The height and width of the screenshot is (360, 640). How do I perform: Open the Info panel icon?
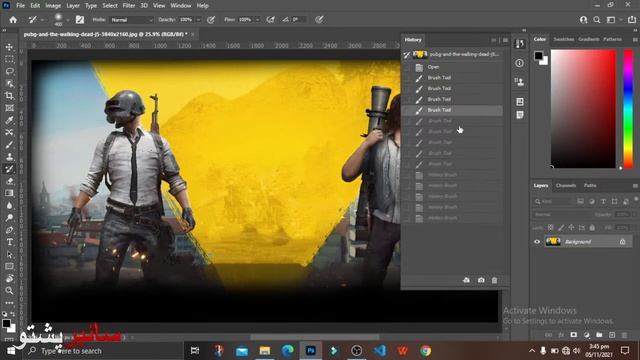pyautogui.click(x=520, y=63)
